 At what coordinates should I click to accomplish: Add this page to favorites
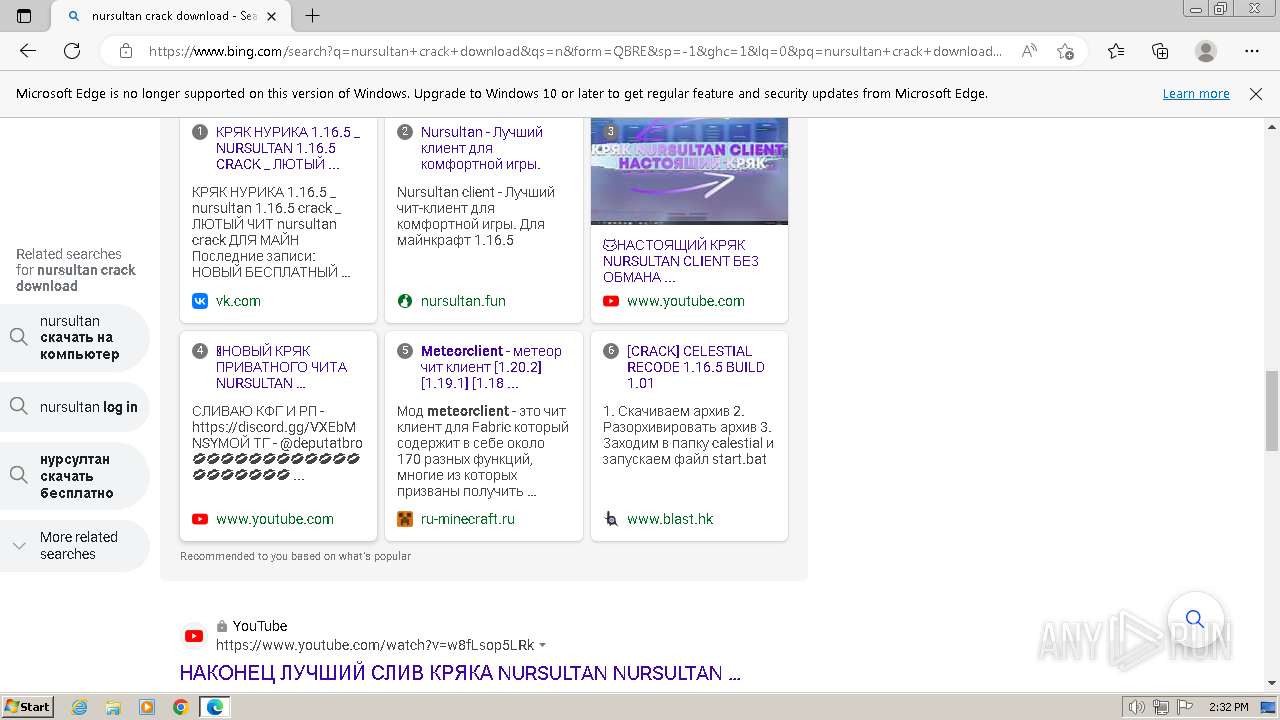tap(1065, 51)
